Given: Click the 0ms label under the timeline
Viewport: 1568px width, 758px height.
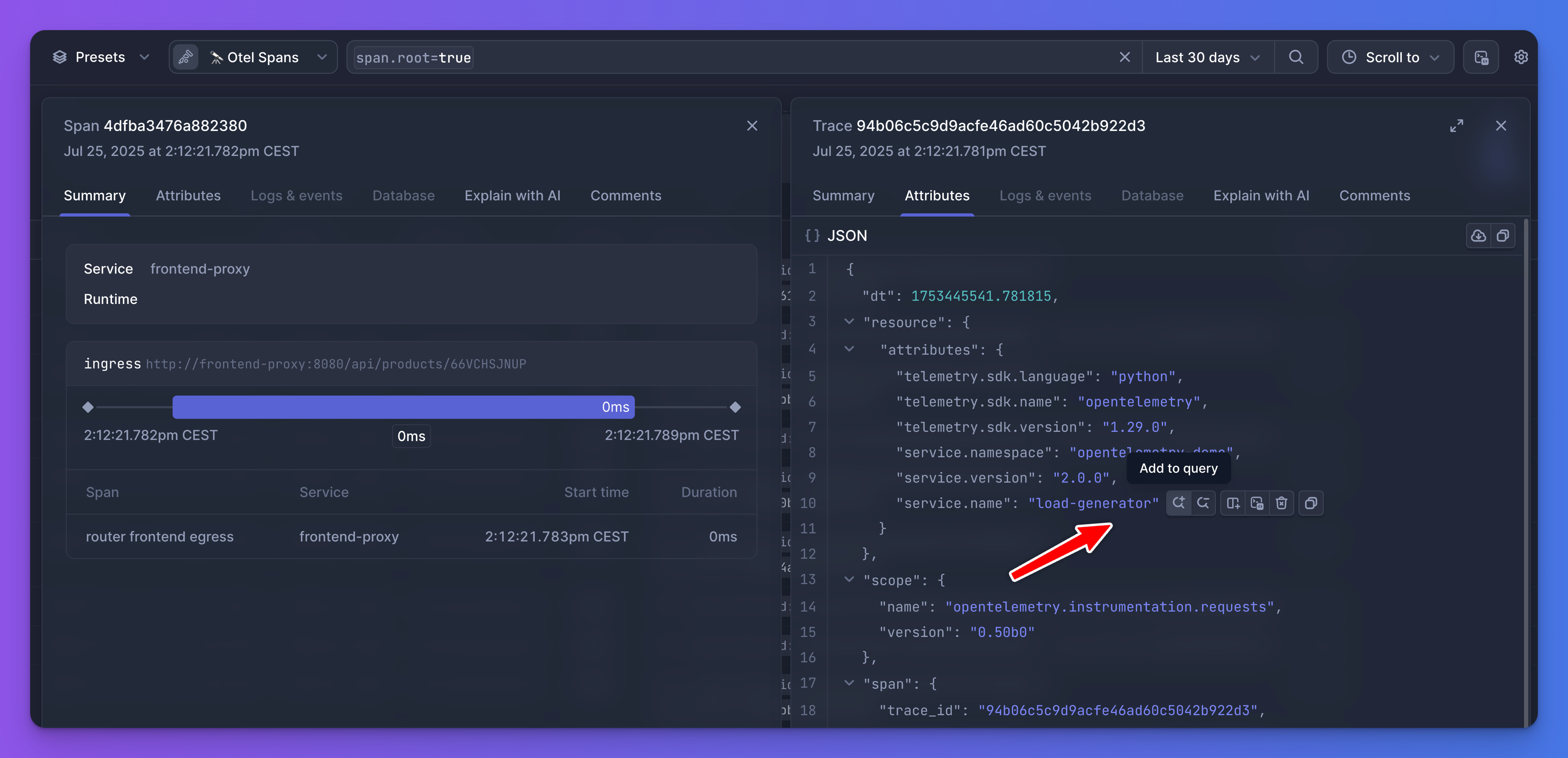Looking at the screenshot, I should 412,436.
